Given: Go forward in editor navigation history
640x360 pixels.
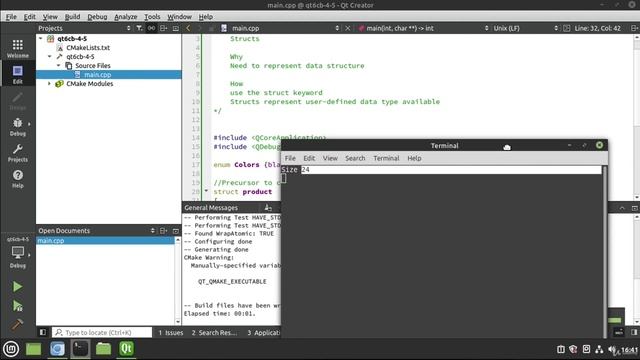Looking at the screenshot, I should tap(200, 28).
